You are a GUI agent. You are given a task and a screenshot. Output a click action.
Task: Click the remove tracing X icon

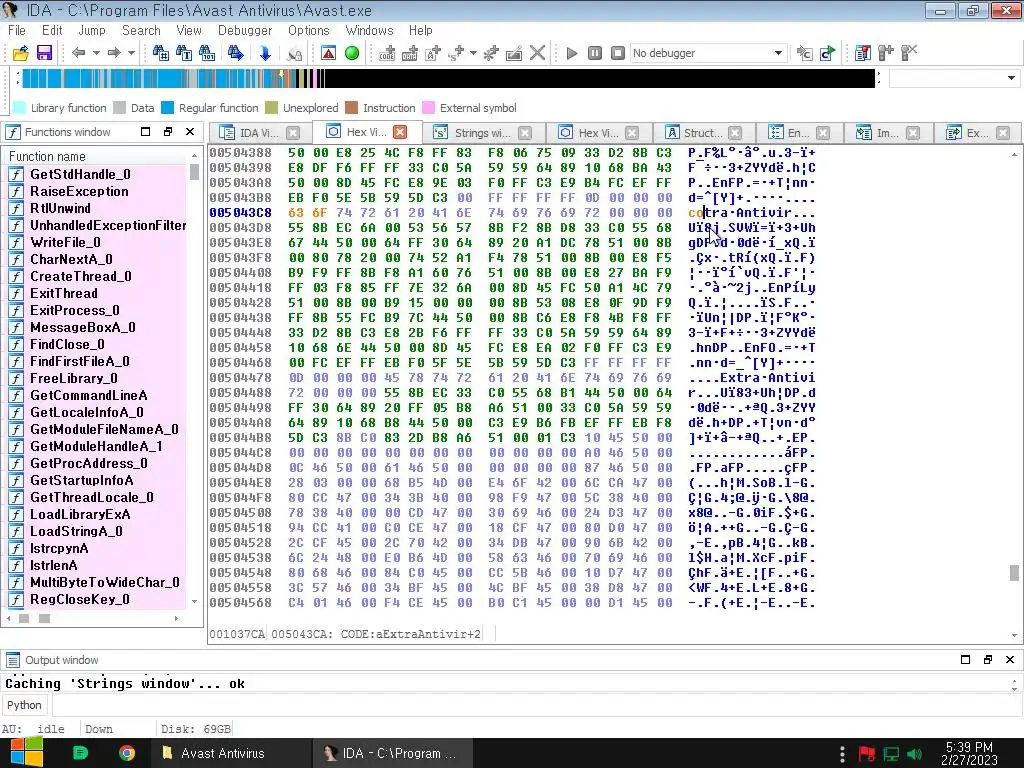click(909, 53)
